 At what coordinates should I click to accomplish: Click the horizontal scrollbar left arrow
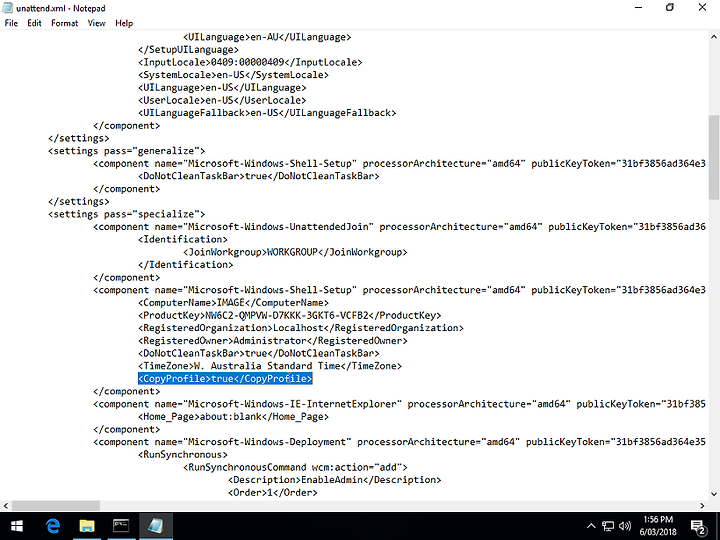coord(6,506)
